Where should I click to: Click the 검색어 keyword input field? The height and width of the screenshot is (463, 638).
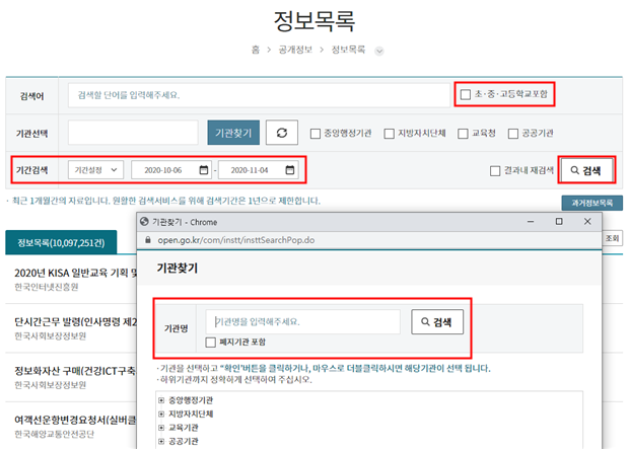click(259, 95)
